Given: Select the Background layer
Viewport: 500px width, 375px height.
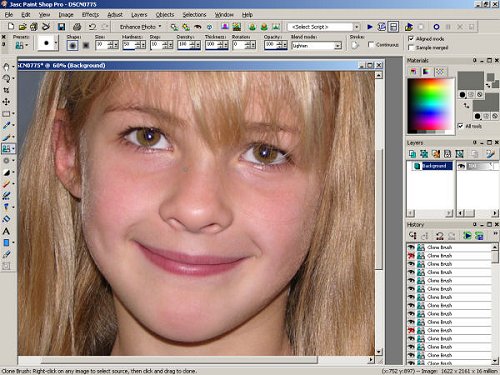Looking at the screenshot, I should (x=434, y=166).
